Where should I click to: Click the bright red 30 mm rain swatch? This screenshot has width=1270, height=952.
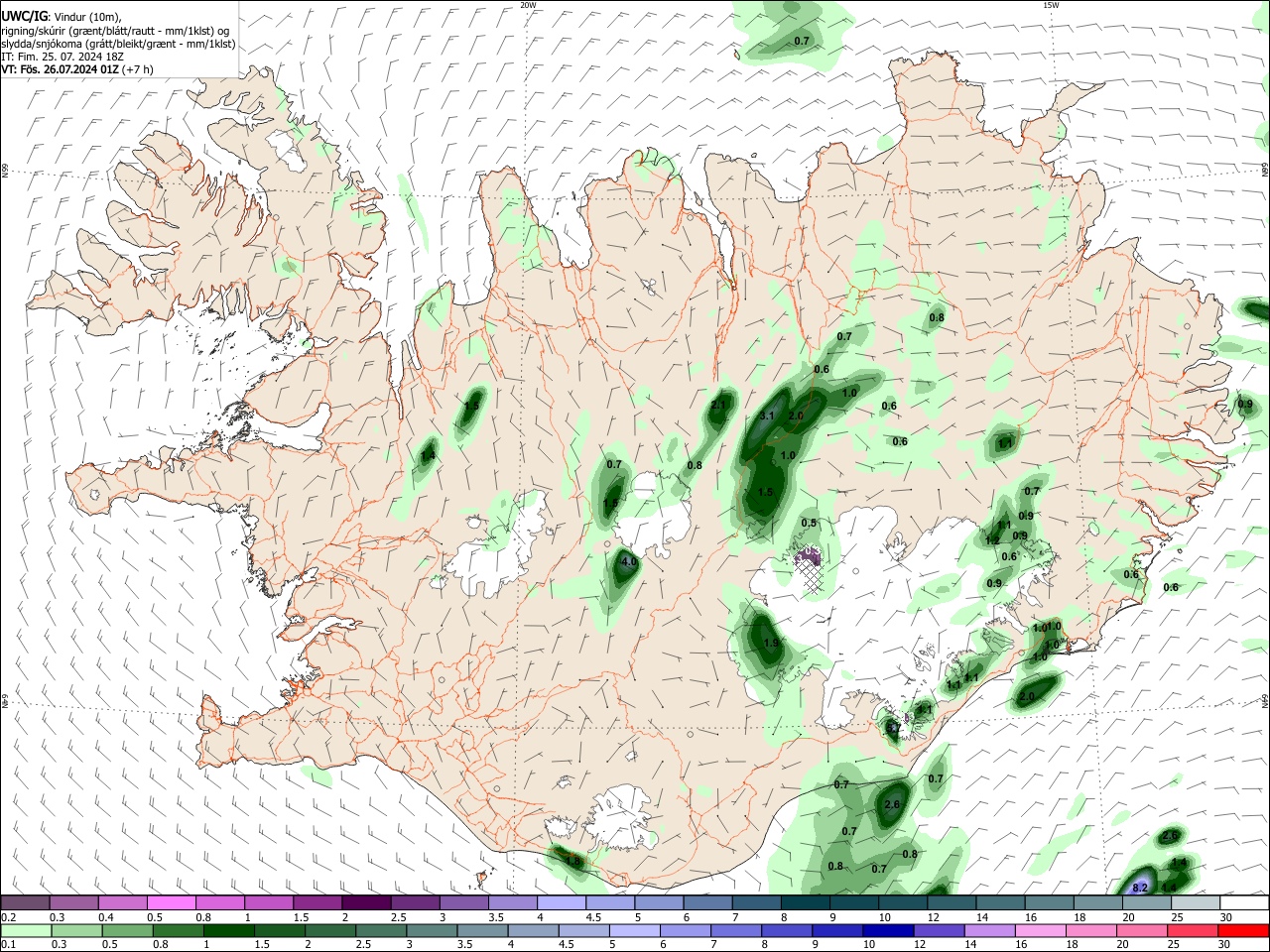pyautogui.click(x=1244, y=930)
